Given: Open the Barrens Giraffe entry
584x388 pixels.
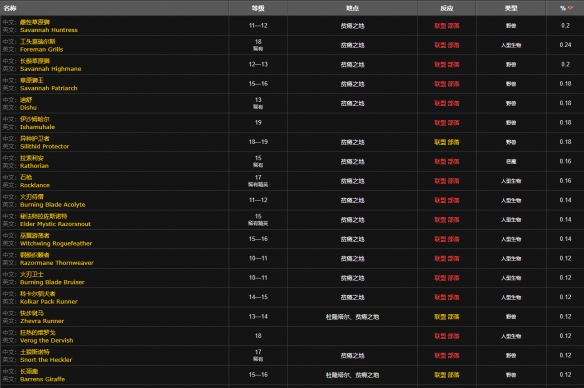Looking at the screenshot, I should (x=42, y=379).
